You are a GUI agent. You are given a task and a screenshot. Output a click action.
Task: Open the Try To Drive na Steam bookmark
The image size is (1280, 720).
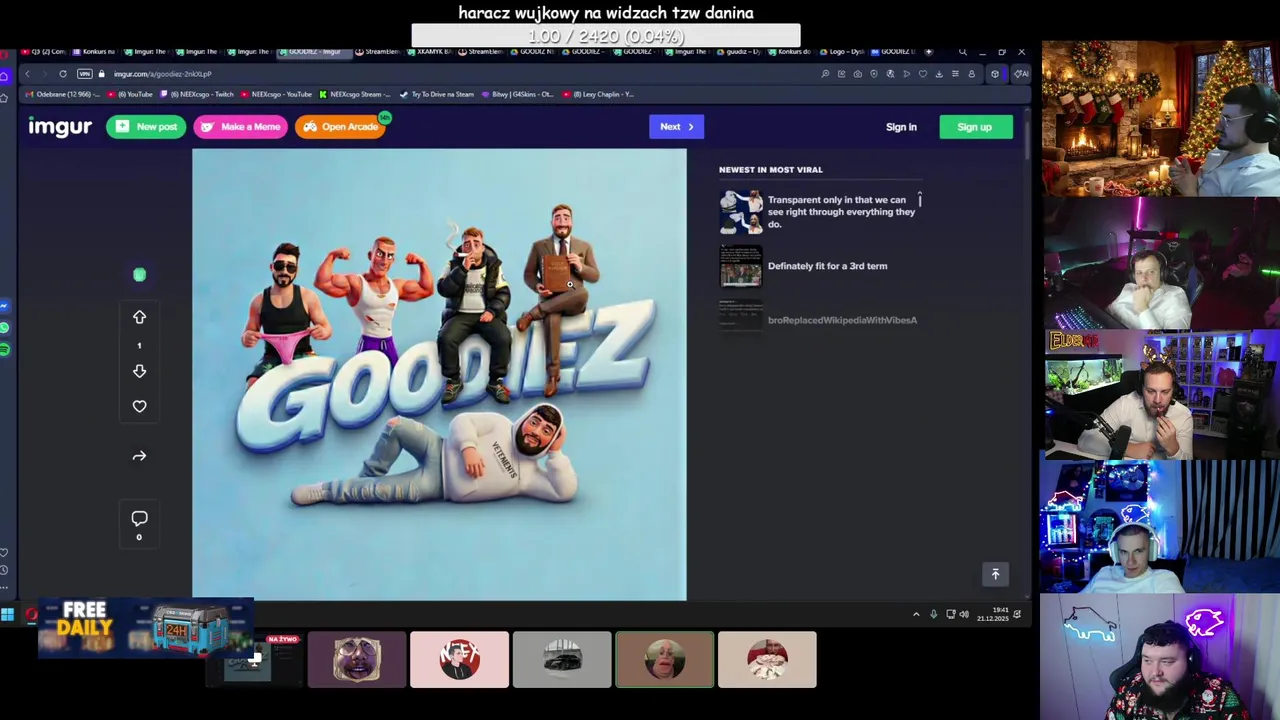click(x=437, y=94)
